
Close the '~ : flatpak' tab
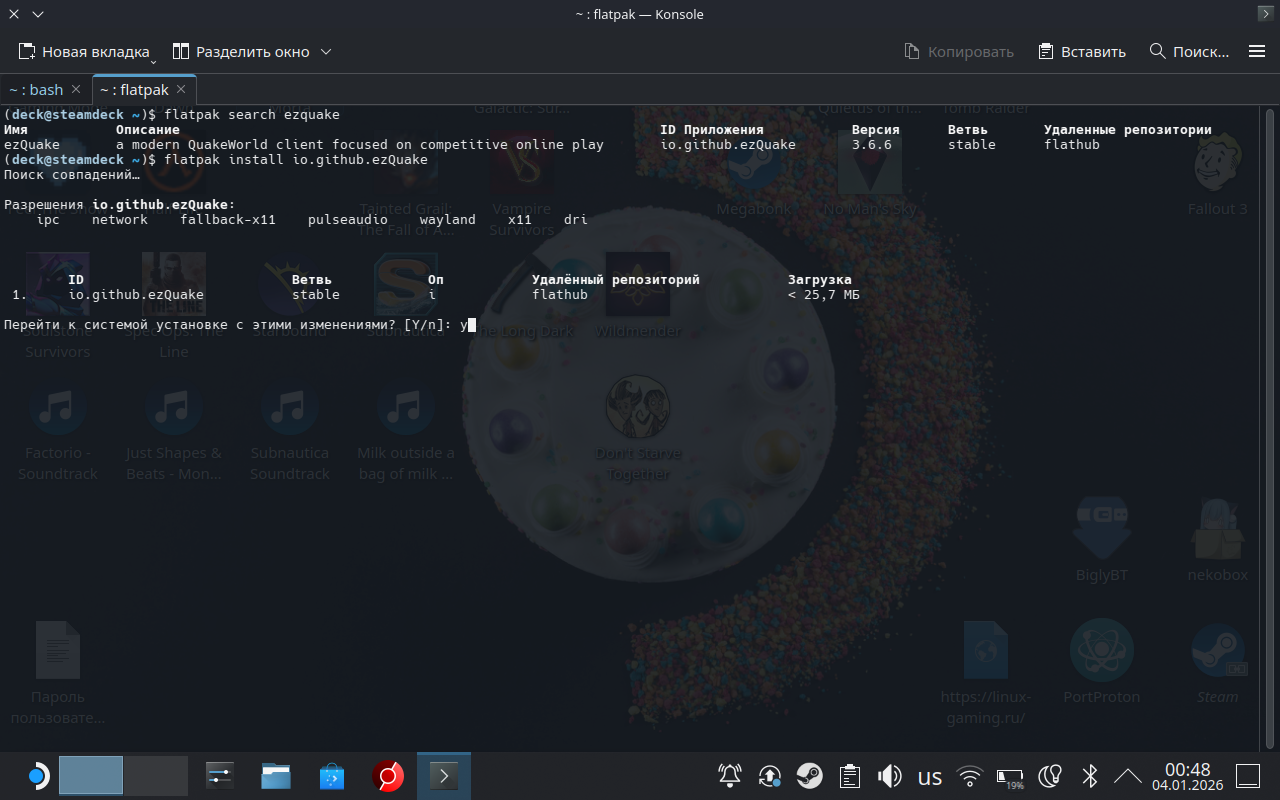(182, 90)
